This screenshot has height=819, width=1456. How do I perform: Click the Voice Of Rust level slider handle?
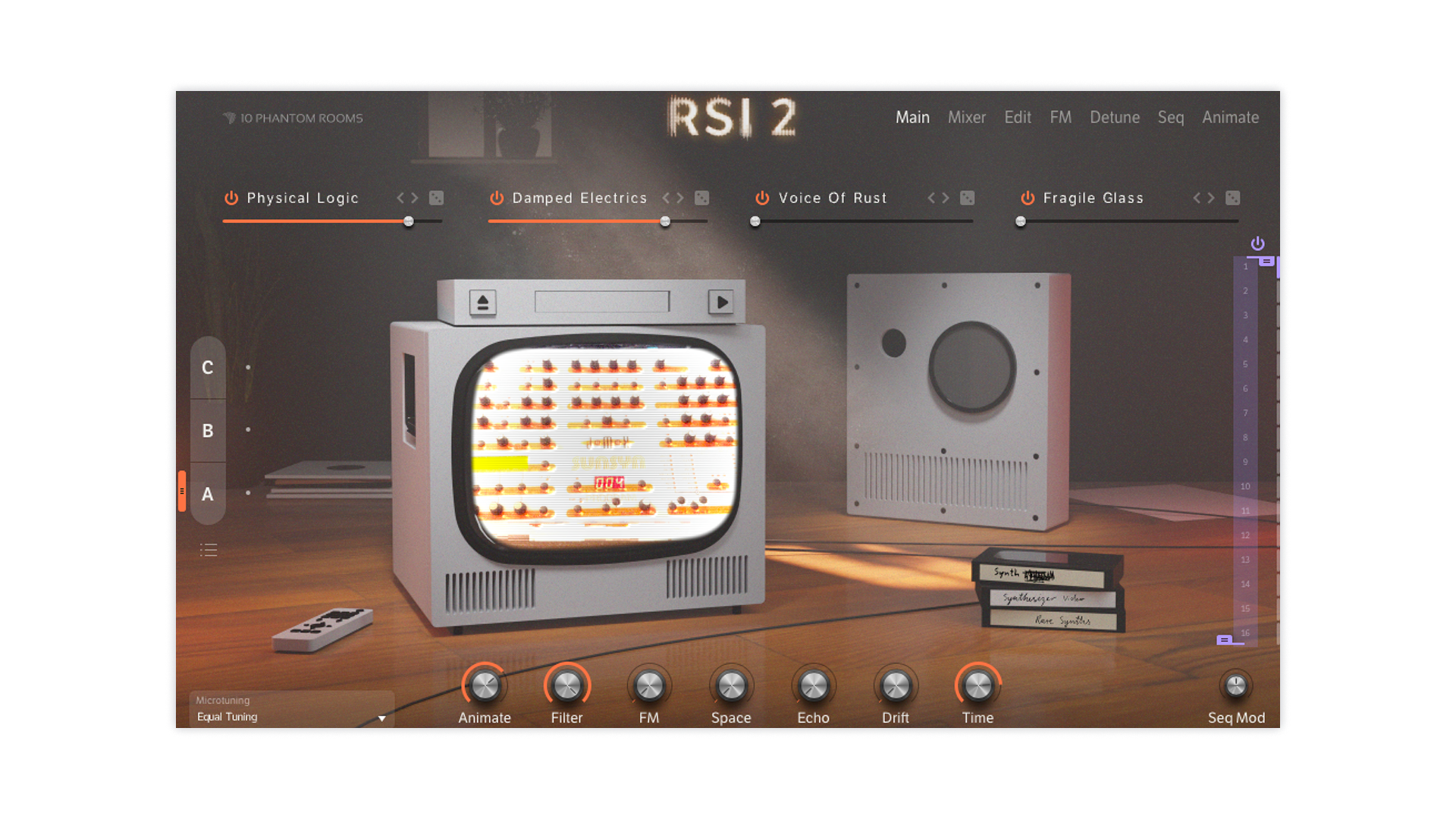click(755, 221)
